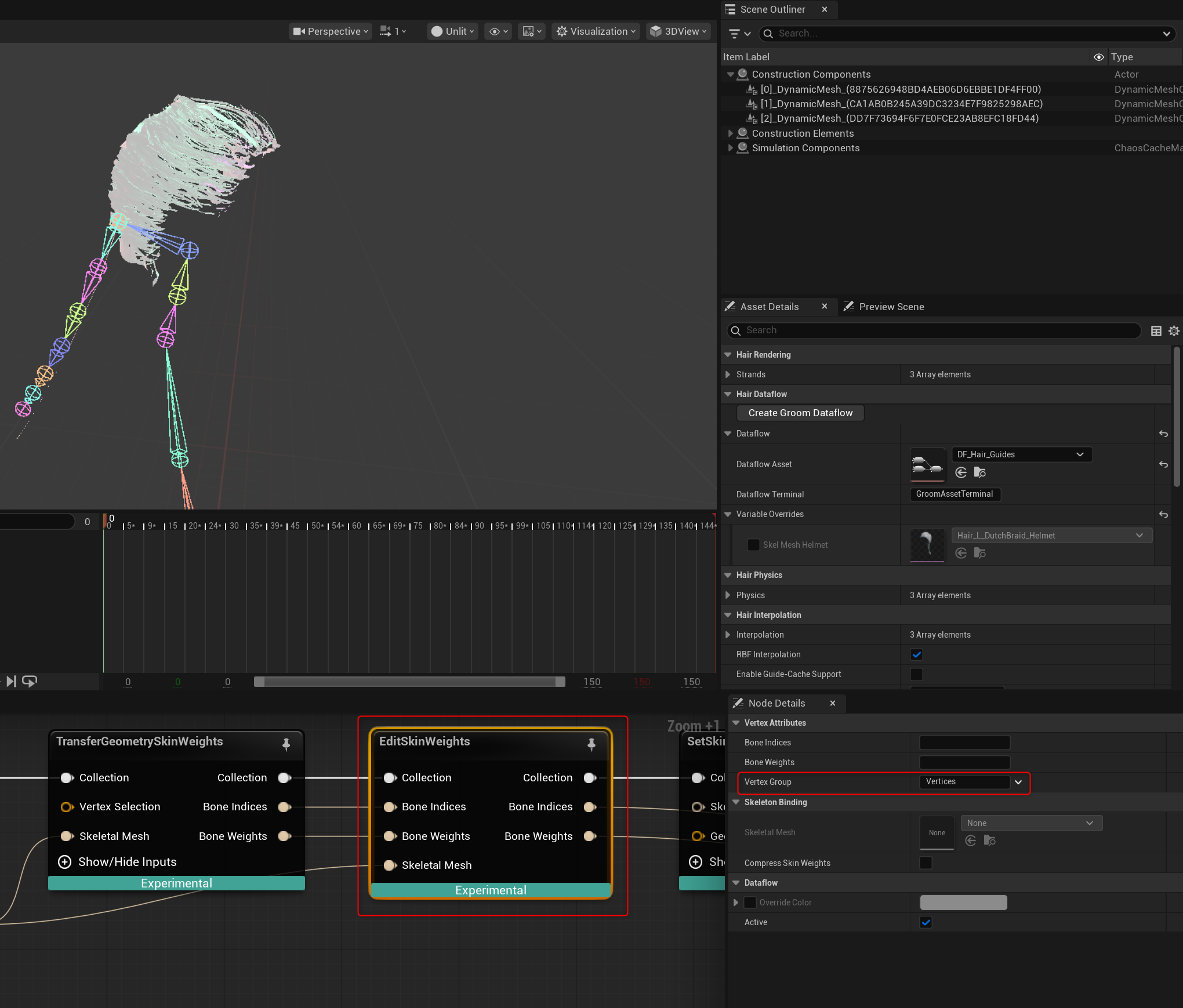
Task: Pin the TransferGeometrySkinWeights node
Action: [x=286, y=744]
